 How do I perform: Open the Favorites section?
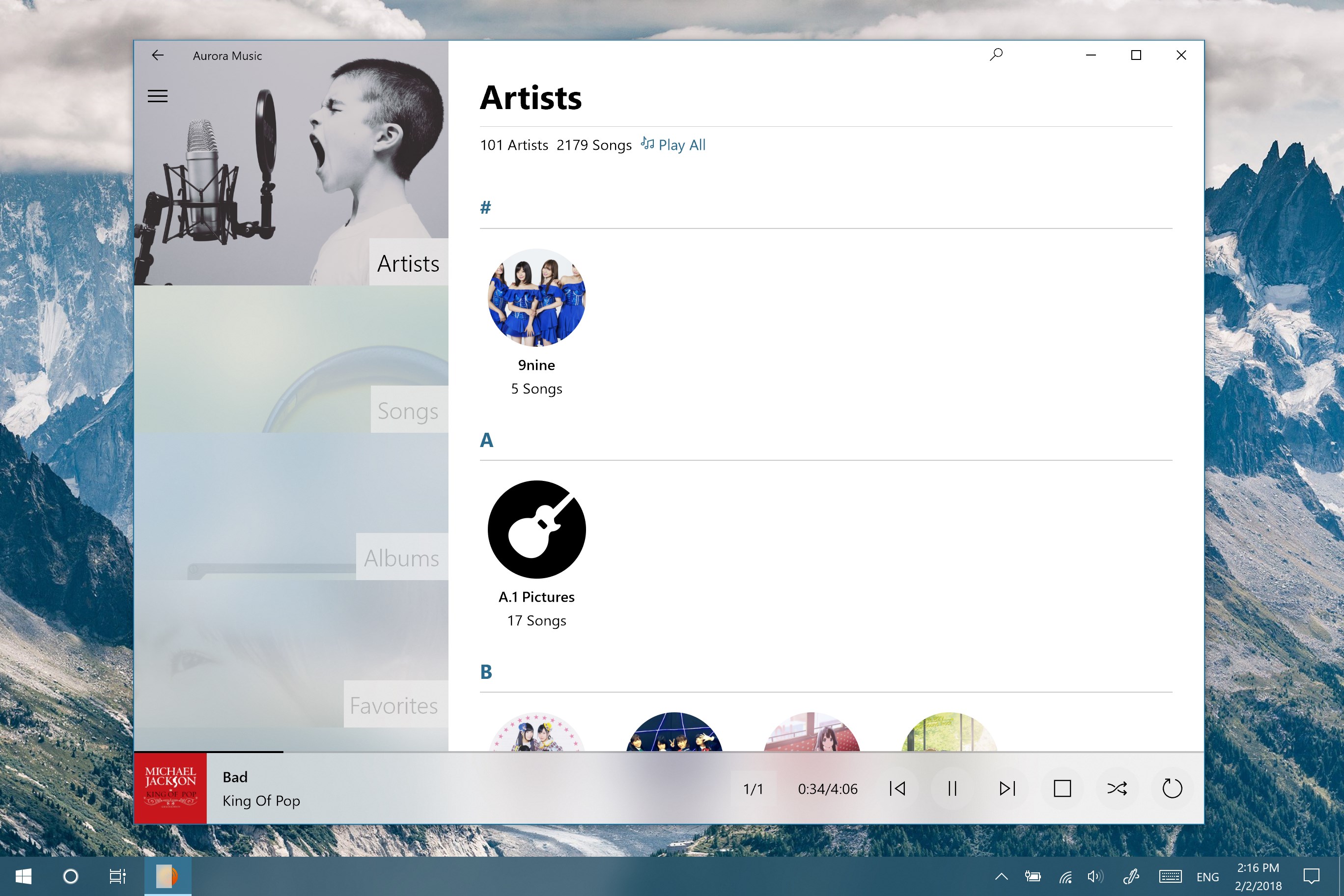point(394,705)
